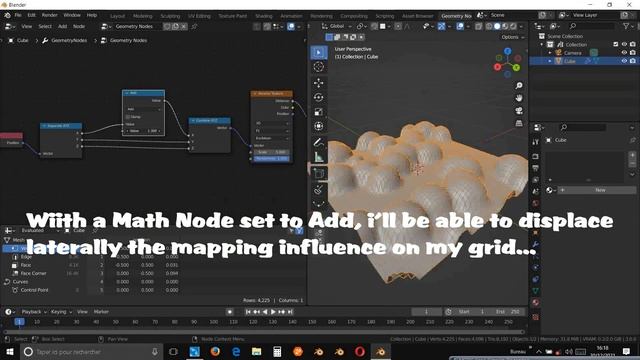Screen dimensions: 640x360
Task: Enable Clamp checkbox on the Math node
Action: click(x=128, y=117)
